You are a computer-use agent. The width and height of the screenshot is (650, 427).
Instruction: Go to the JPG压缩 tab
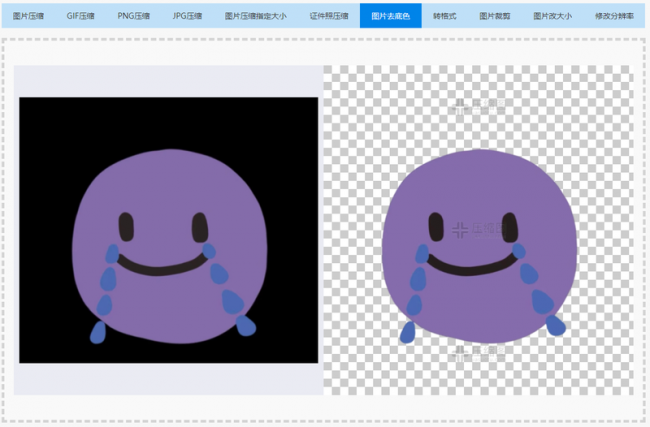click(x=187, y=16)
